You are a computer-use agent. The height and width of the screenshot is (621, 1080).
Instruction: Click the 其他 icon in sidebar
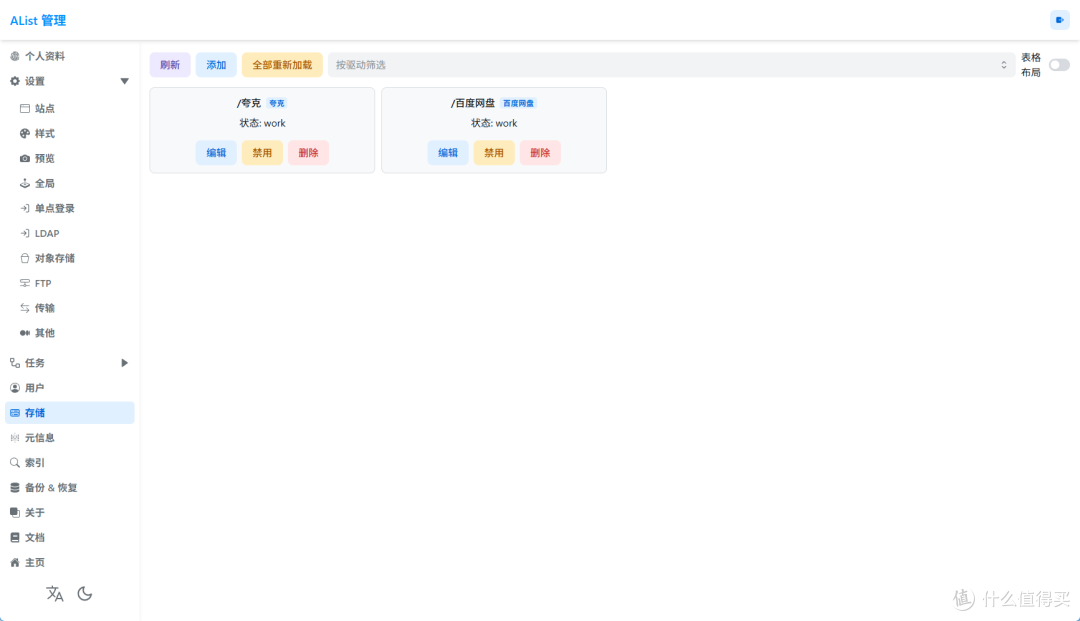(x=25, y=333)
